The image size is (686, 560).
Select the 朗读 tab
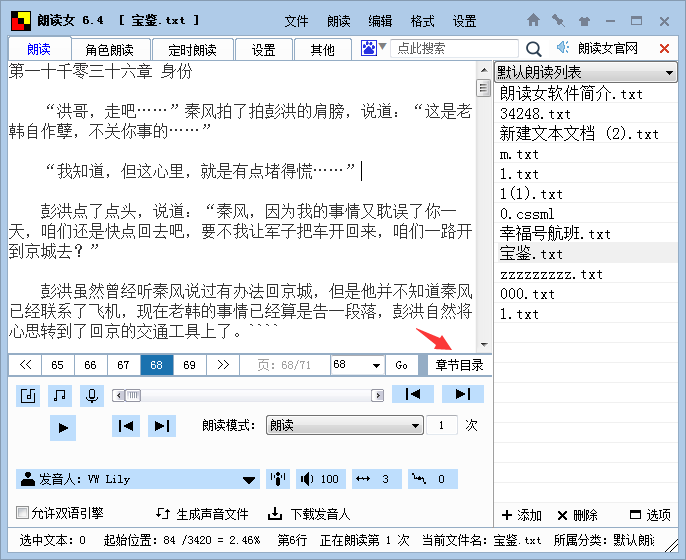(x=39, y=49)
